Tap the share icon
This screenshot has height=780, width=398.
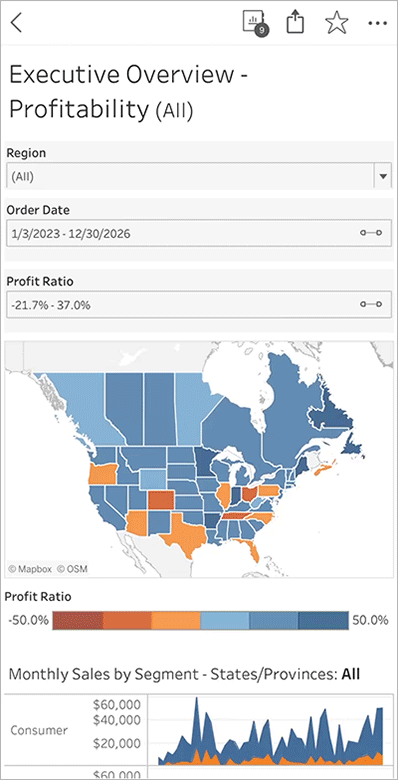pos(295,23)
